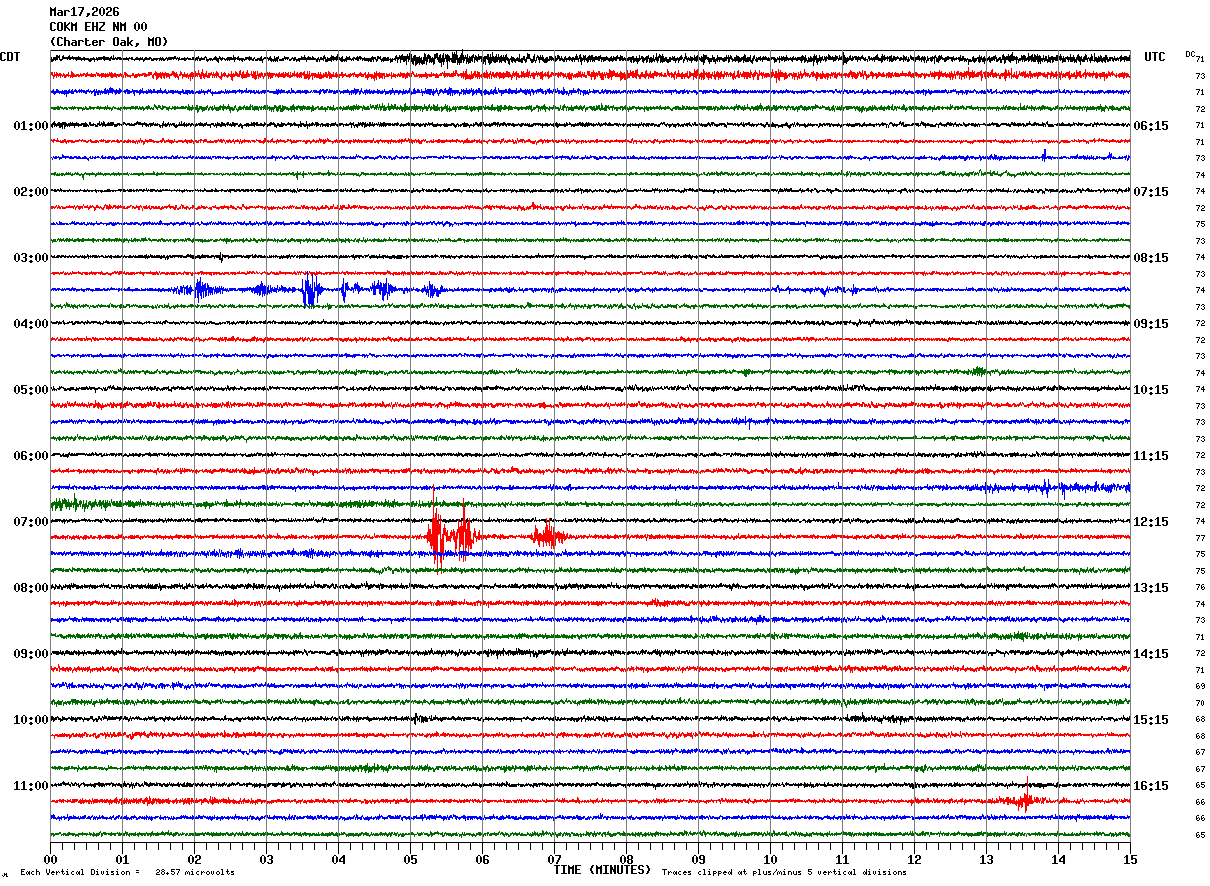Click the blue spike near minute 13.8 at 01:30
This screenshot has width=1210, height=886.
[1044, 156]
